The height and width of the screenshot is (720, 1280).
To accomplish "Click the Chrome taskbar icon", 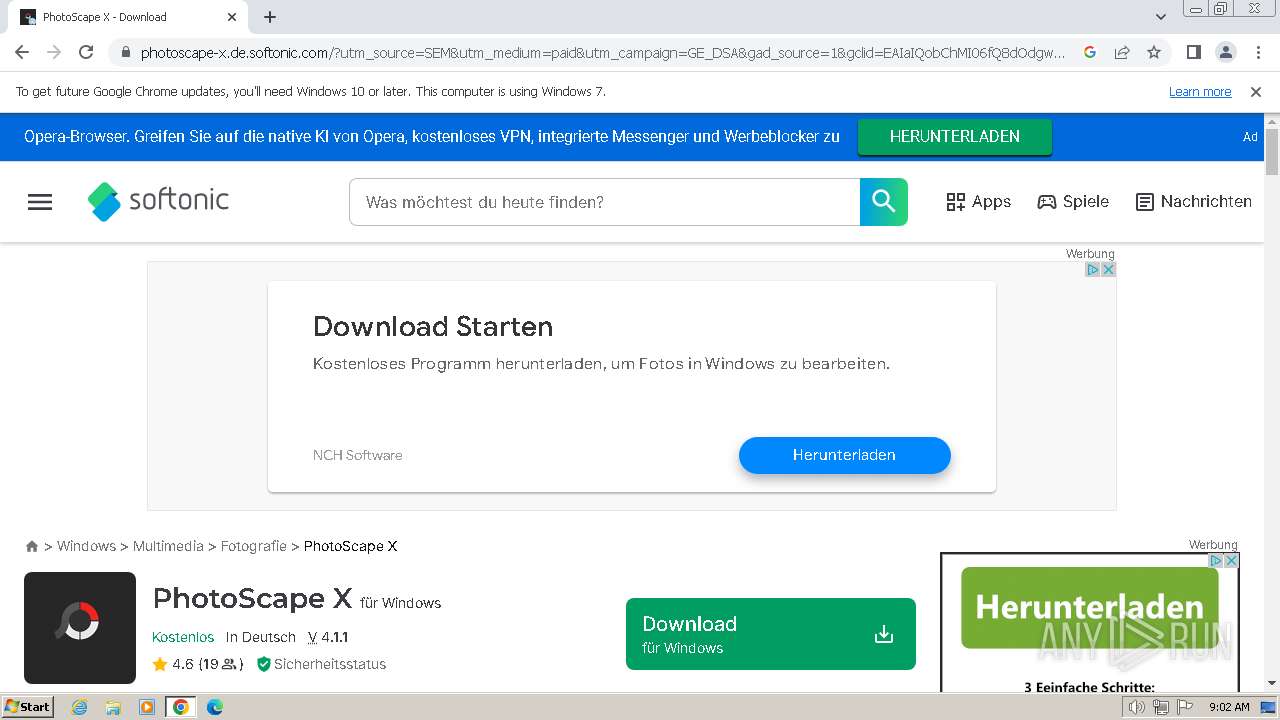I will [x=181, y=707].
